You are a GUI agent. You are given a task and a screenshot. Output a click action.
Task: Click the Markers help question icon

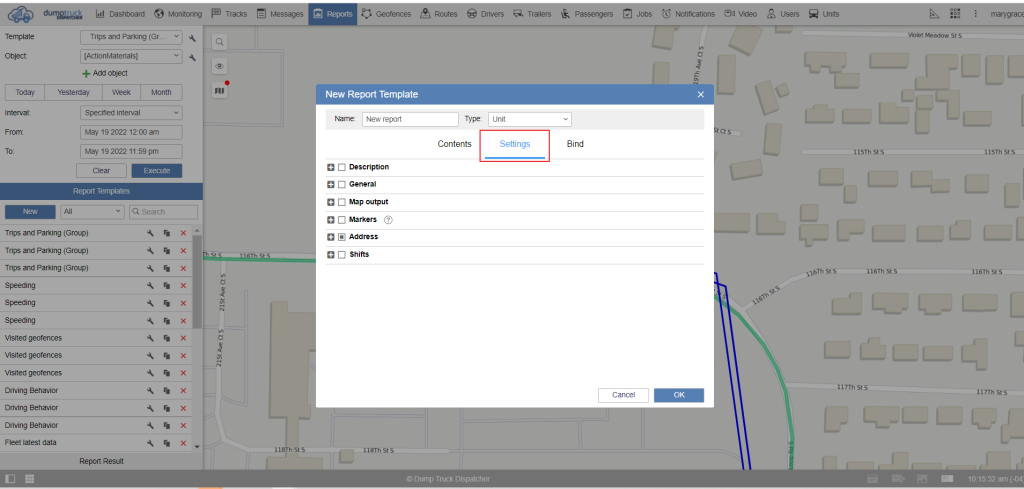click(x=388, y=220)
